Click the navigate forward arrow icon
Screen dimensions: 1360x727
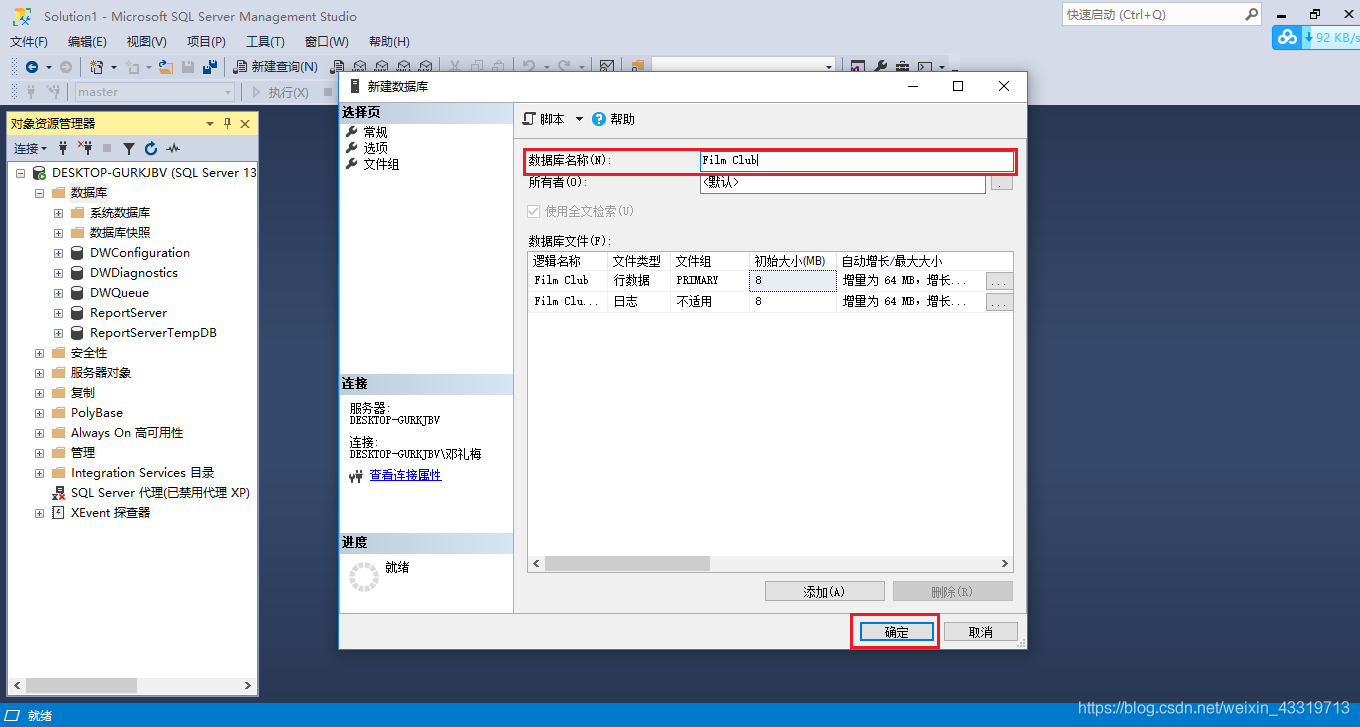click(66, 67)
